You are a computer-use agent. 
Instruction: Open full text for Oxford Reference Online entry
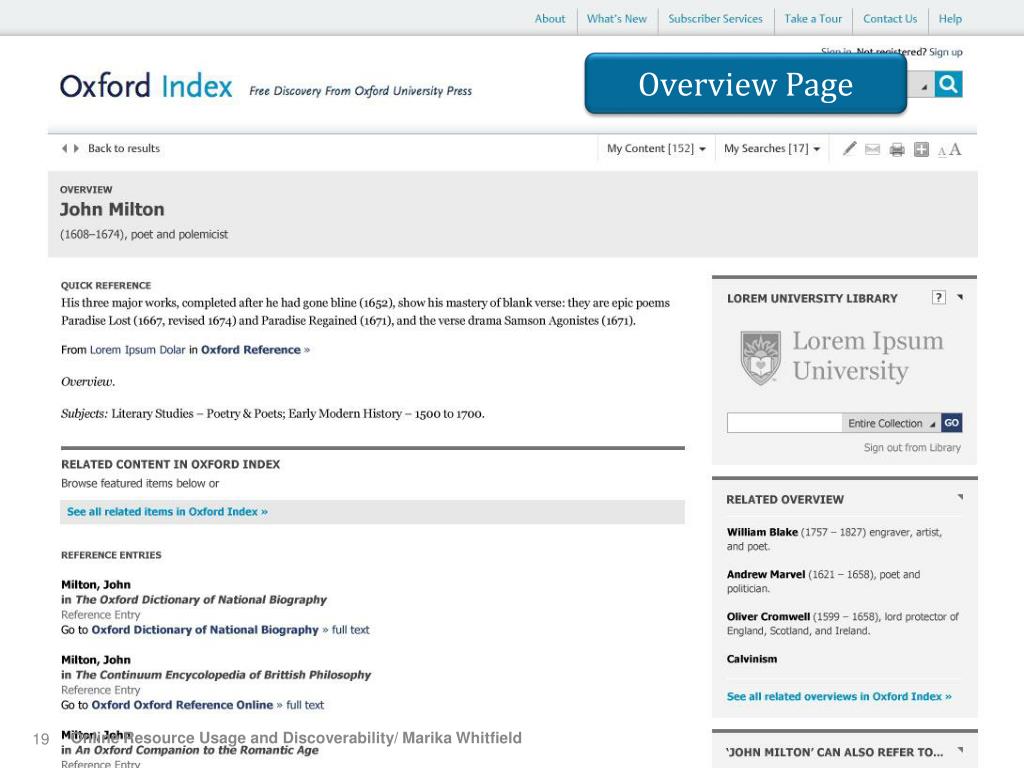(305, 705)
